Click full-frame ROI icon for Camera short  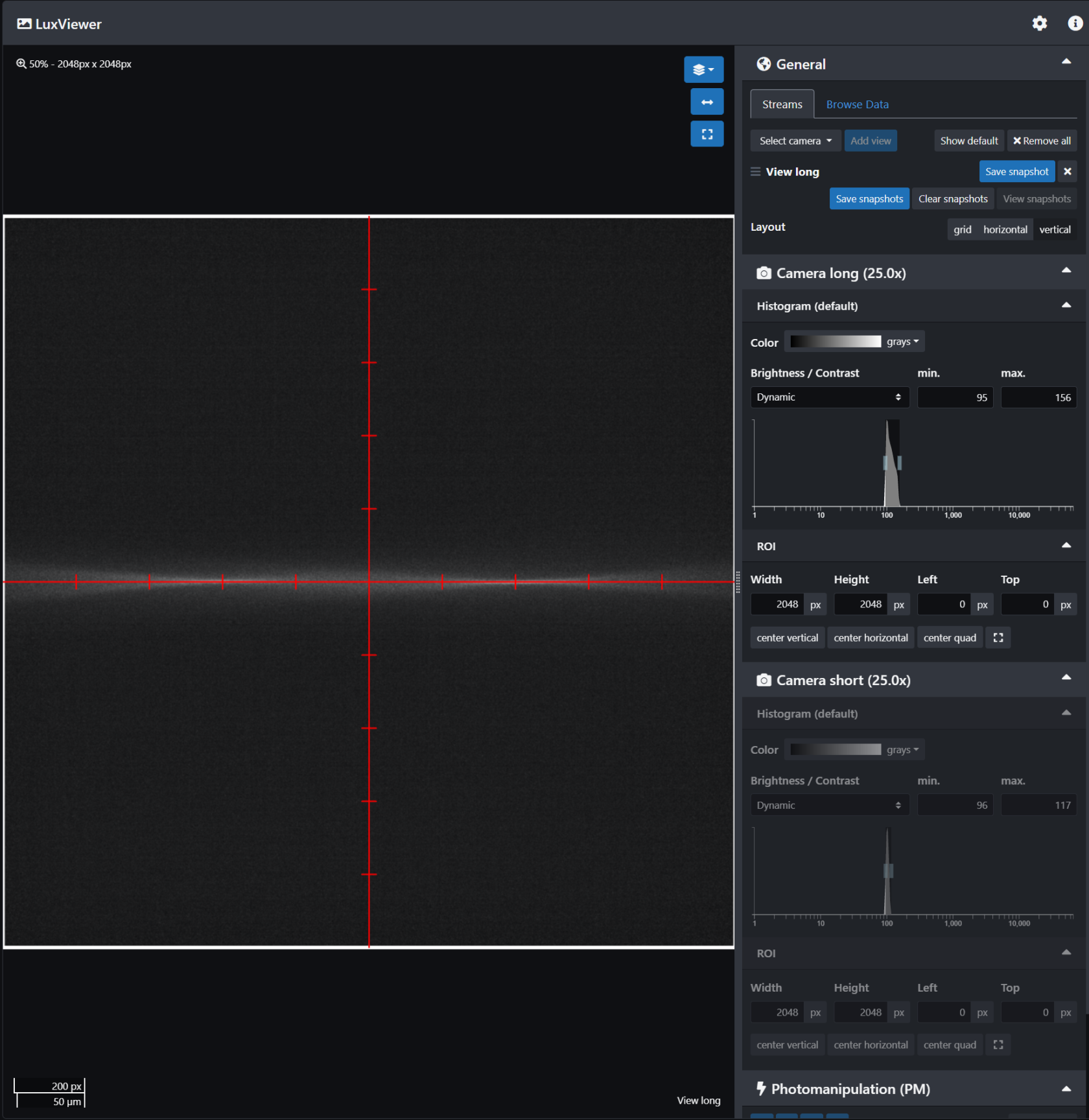(998, 1045)
